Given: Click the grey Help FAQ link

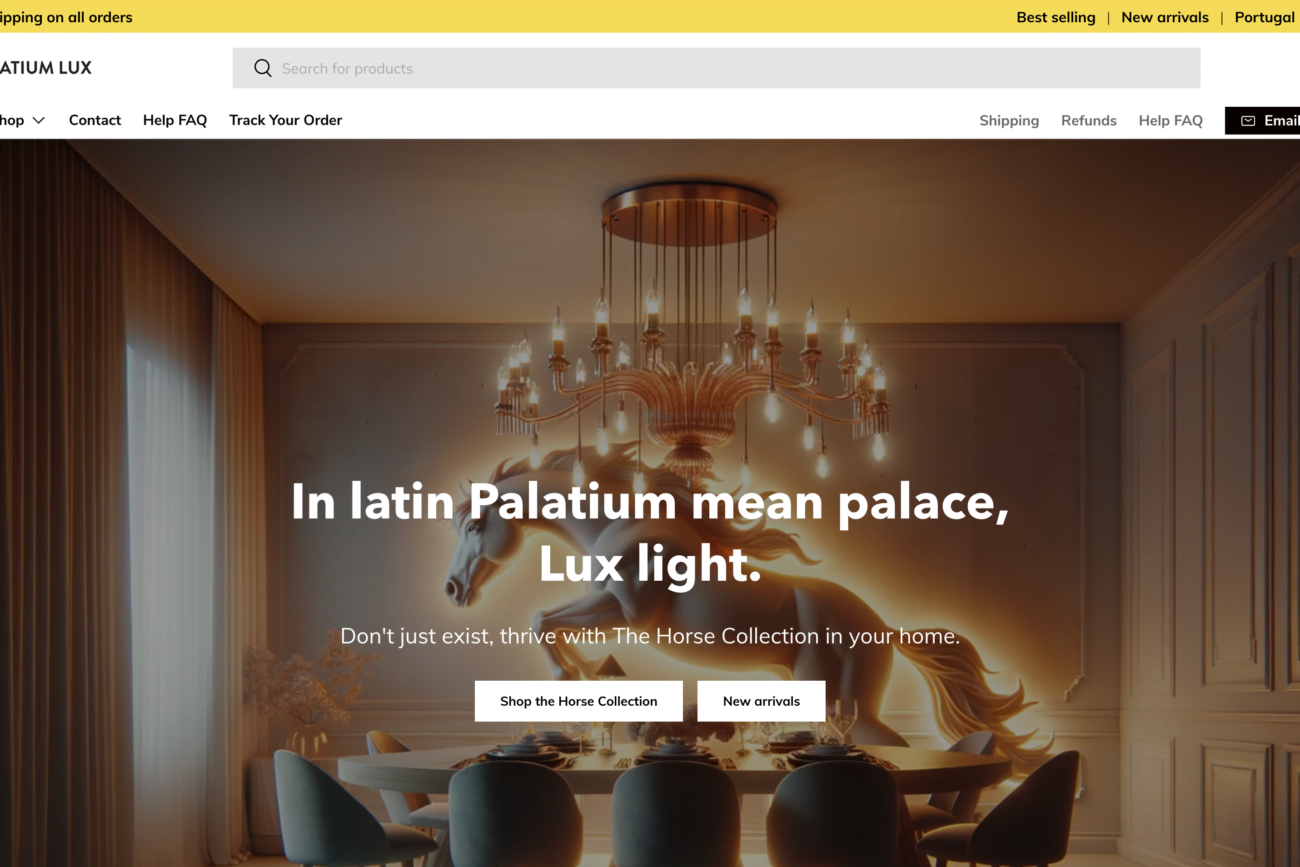Looking at the screenshot, I should pos(1171,120).
